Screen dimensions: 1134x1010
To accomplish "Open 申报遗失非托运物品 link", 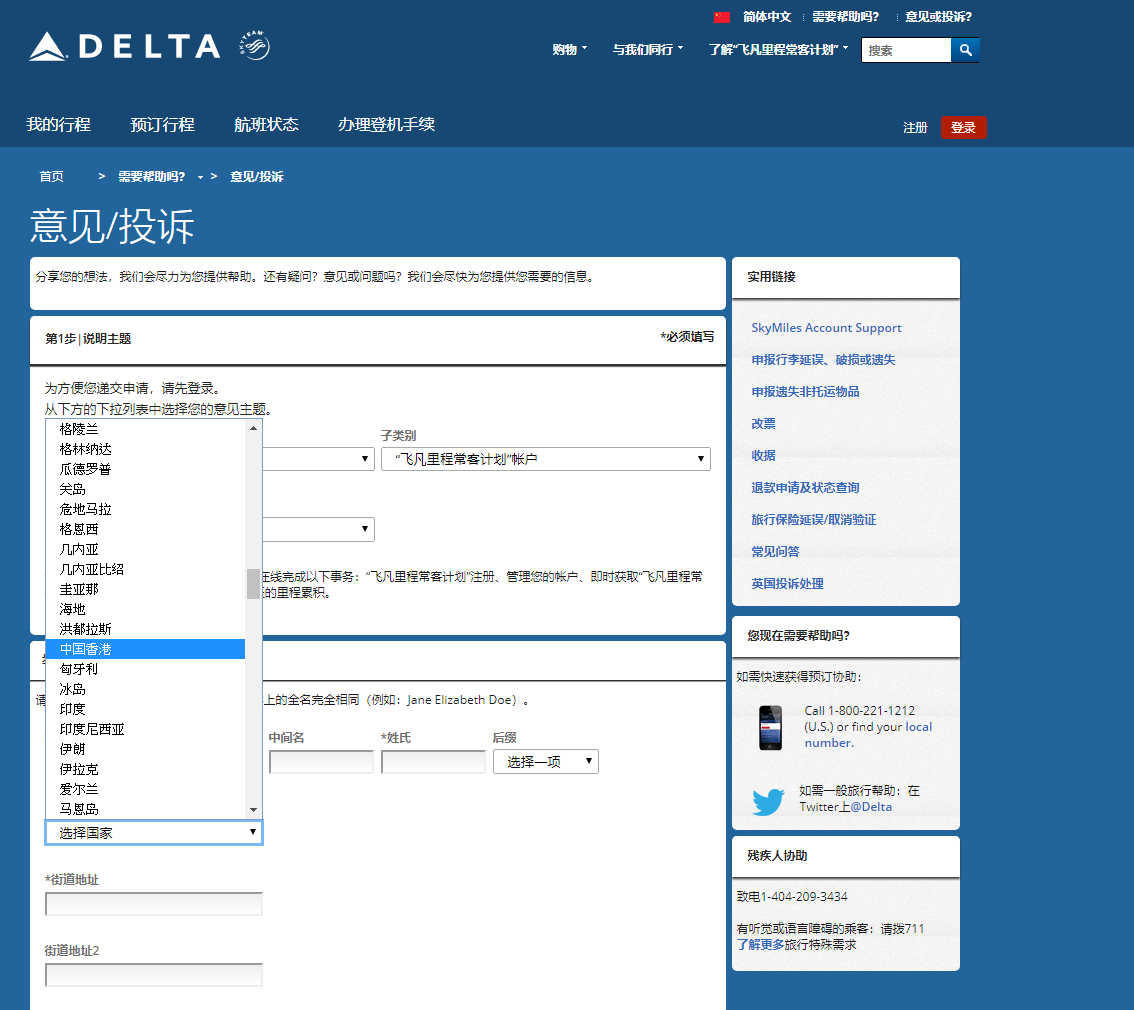I will tap(805, 391).
